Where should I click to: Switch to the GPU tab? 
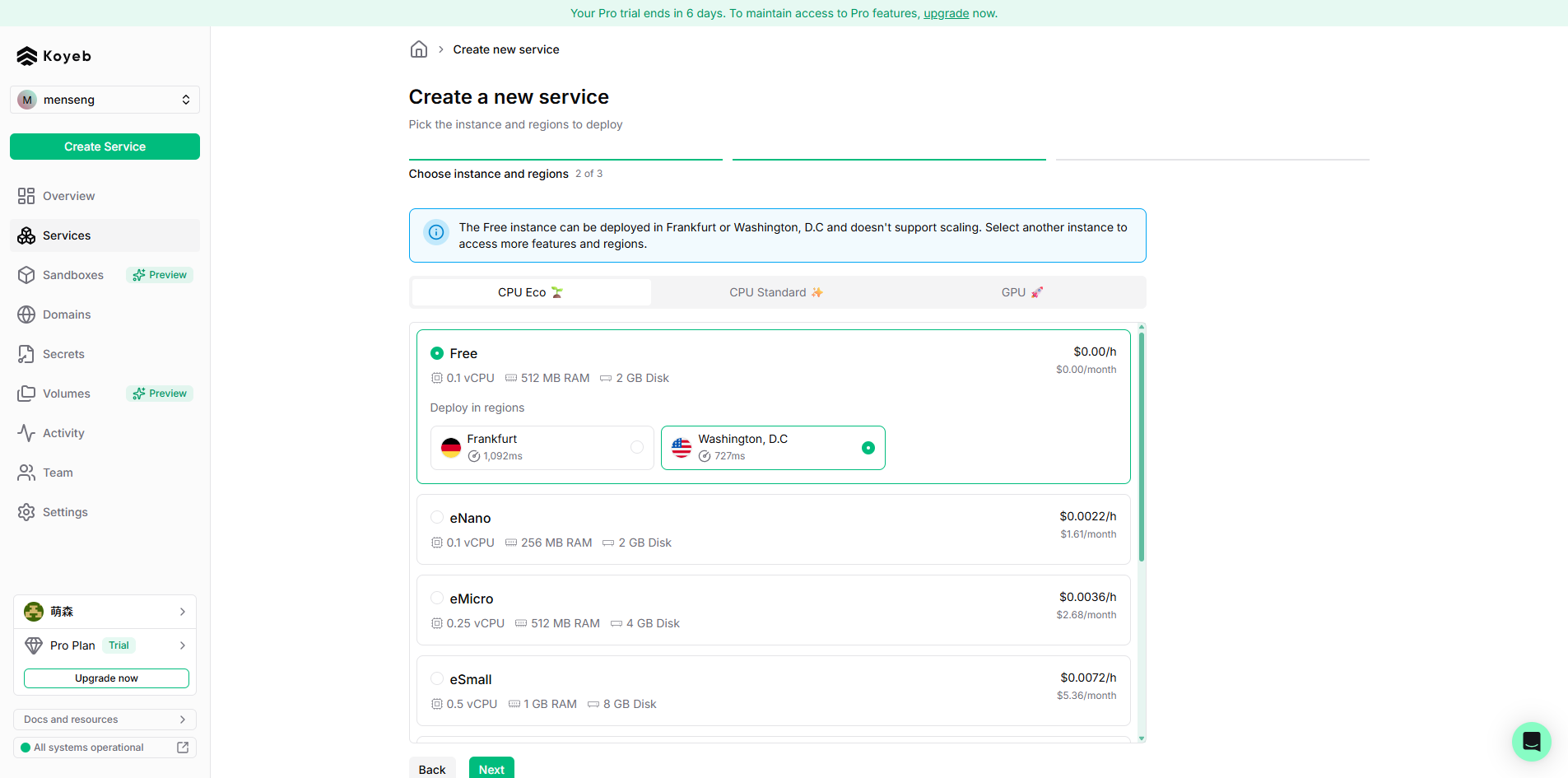(x=1021, y=291)
